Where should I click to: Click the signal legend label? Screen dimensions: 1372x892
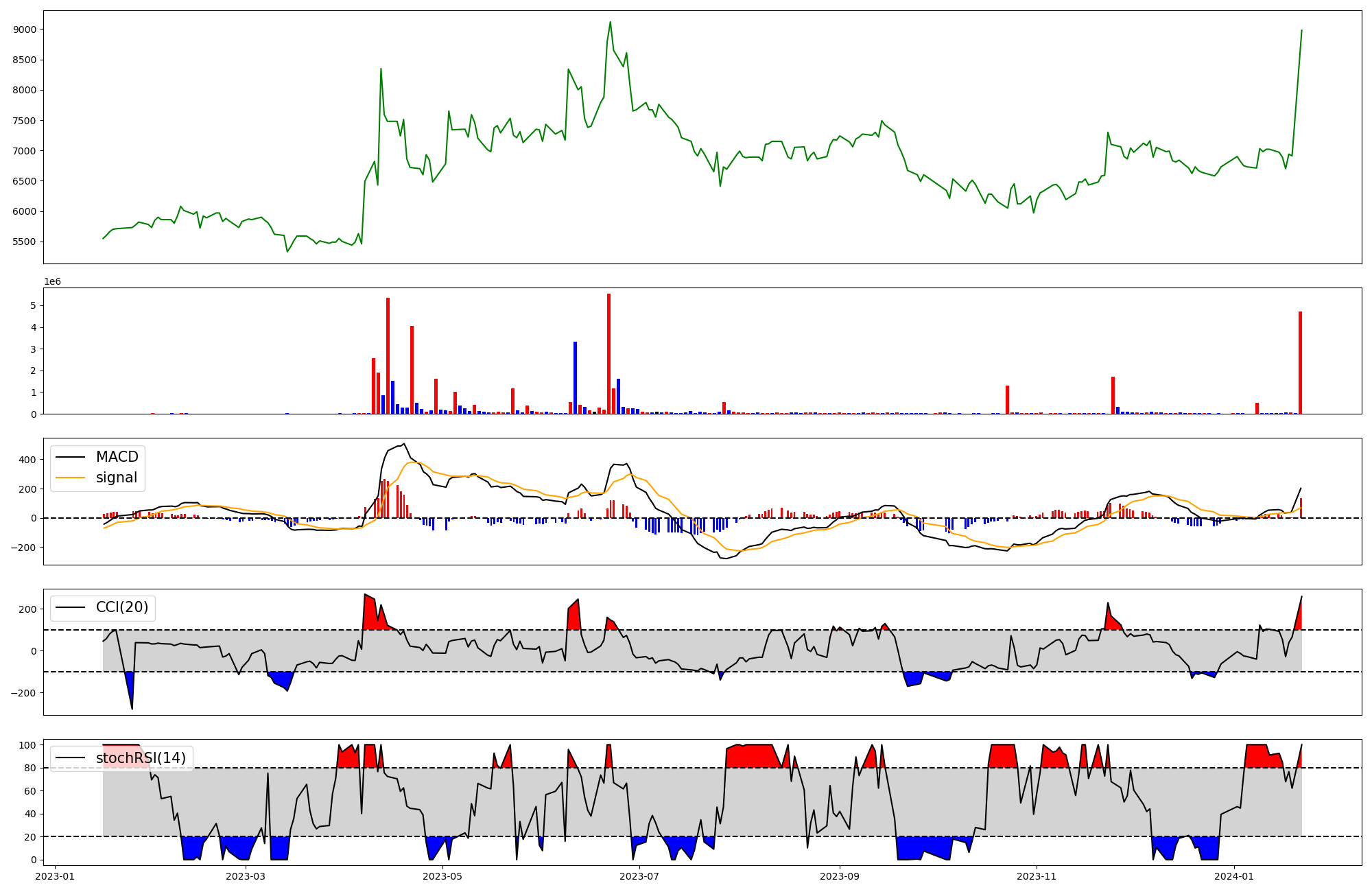click(x=116, y=478)
